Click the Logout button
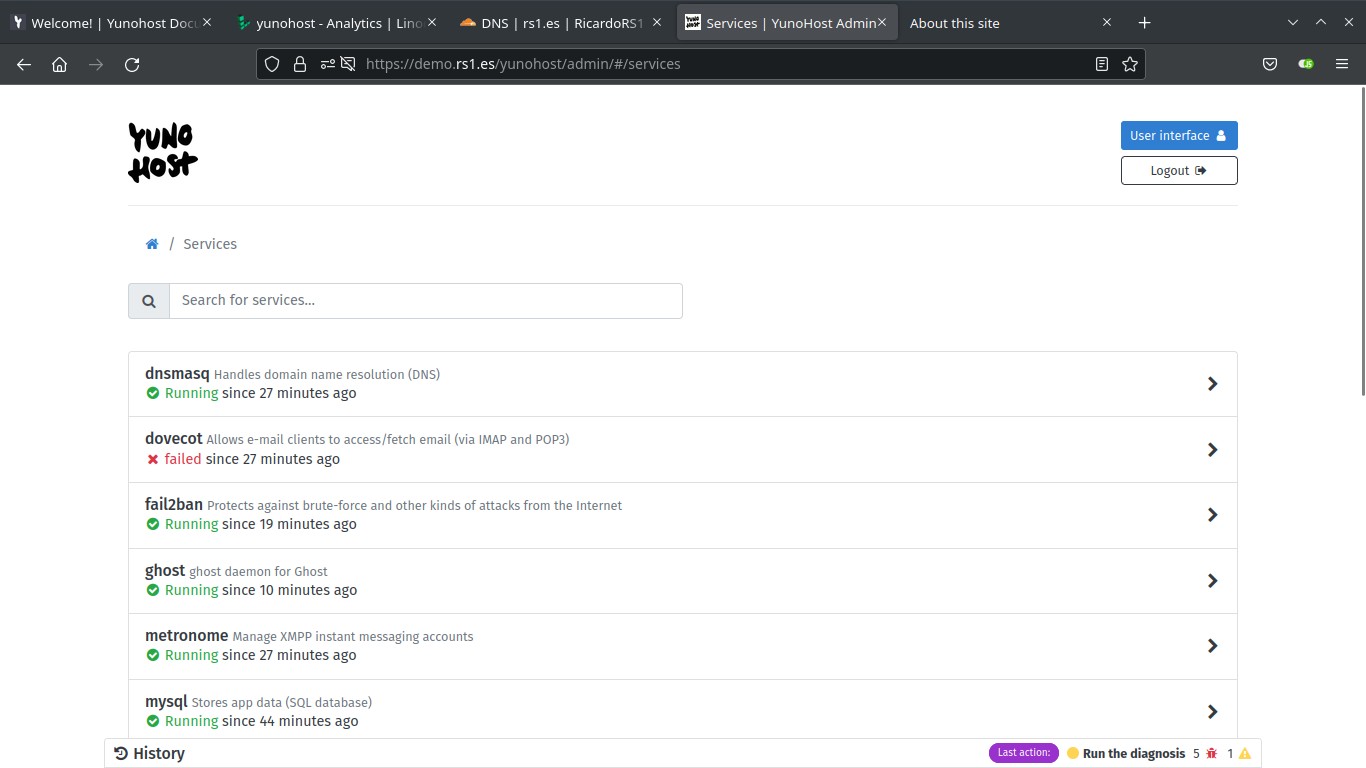This screenshot has height=768, width=1366. coord(1178,171)
